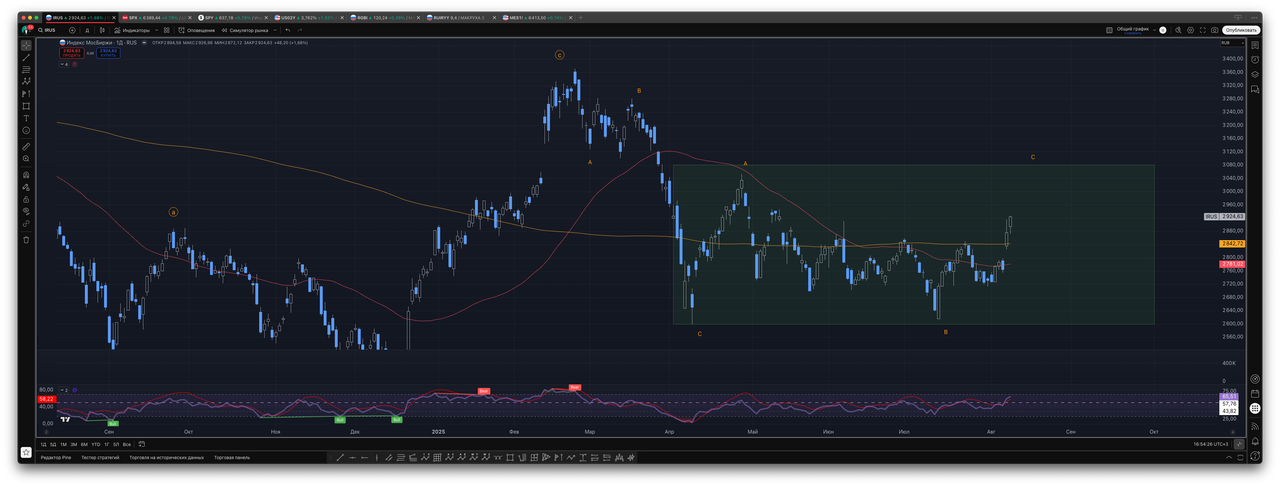The width and height of the screenshot is (1280, 487).
Task: Open the alerts clock icon in right sidebar
Action: [1255, 58]
